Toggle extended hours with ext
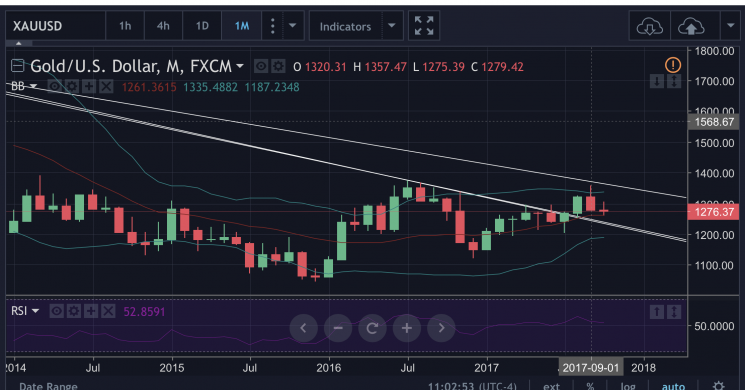The width and height of the screenshot is (745, 390). click(551, 386)
